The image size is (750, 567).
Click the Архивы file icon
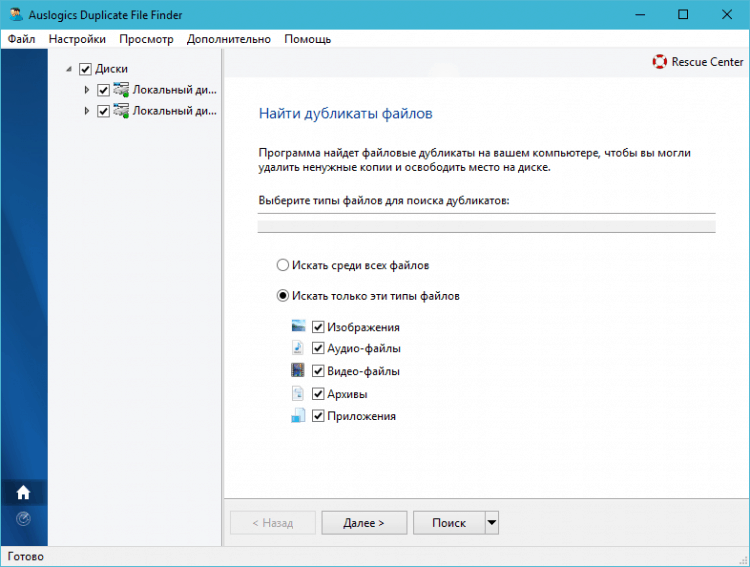[298, 393]
